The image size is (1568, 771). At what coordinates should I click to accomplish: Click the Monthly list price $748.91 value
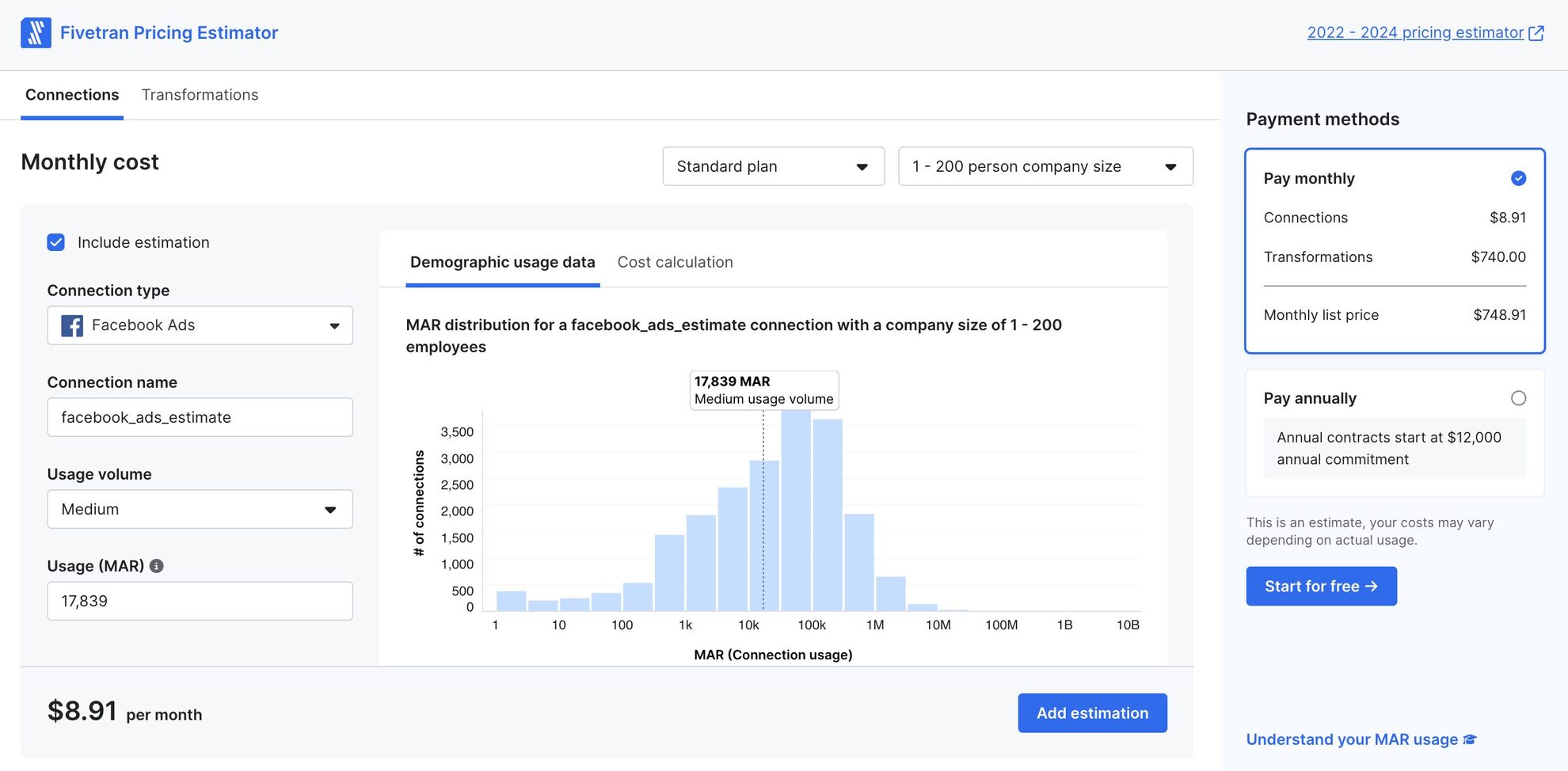(1500, 315)
